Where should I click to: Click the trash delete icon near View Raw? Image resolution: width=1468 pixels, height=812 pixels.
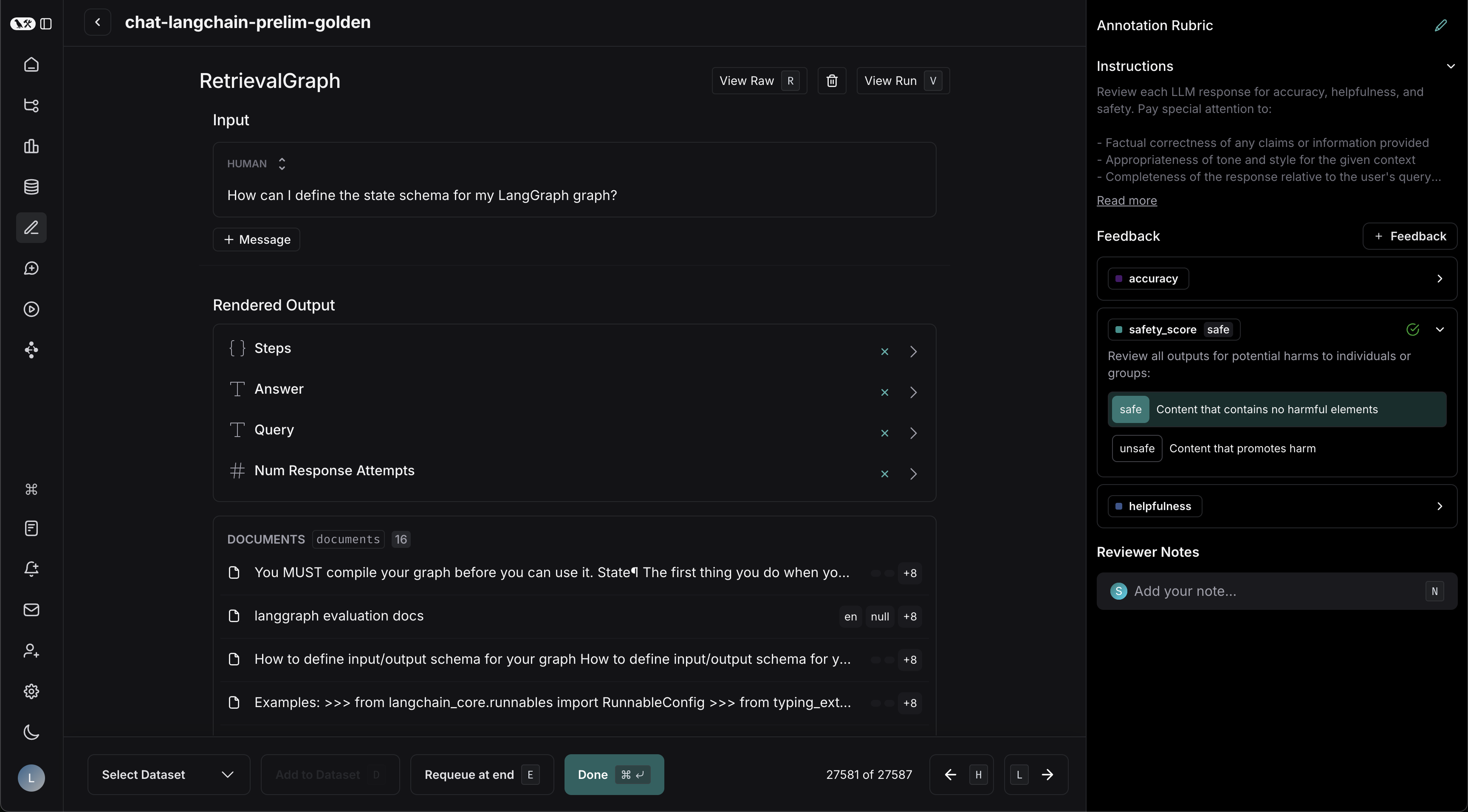click(831, 81)
